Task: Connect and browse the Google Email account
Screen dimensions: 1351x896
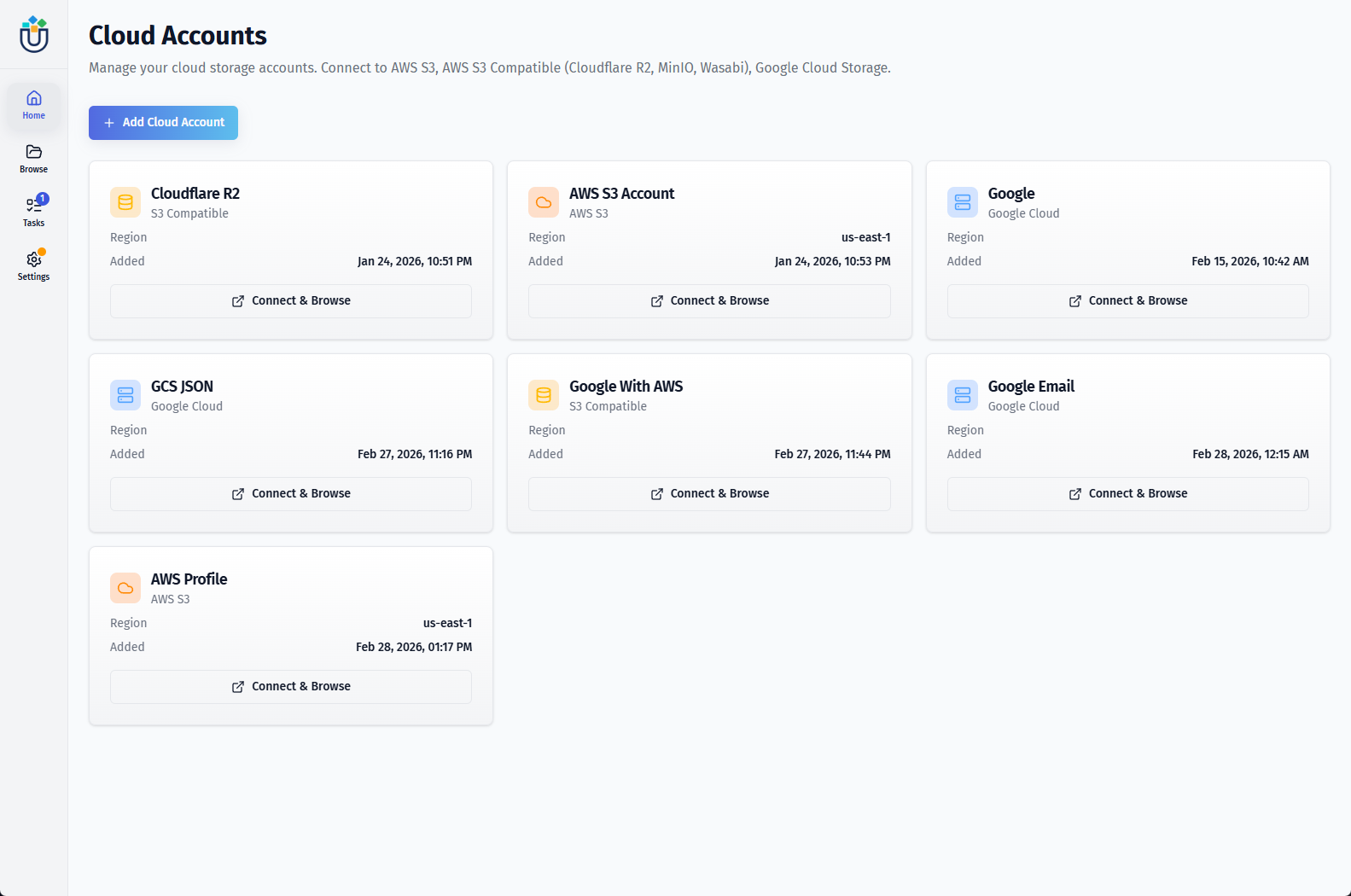Action: (x=1127, y=494)
